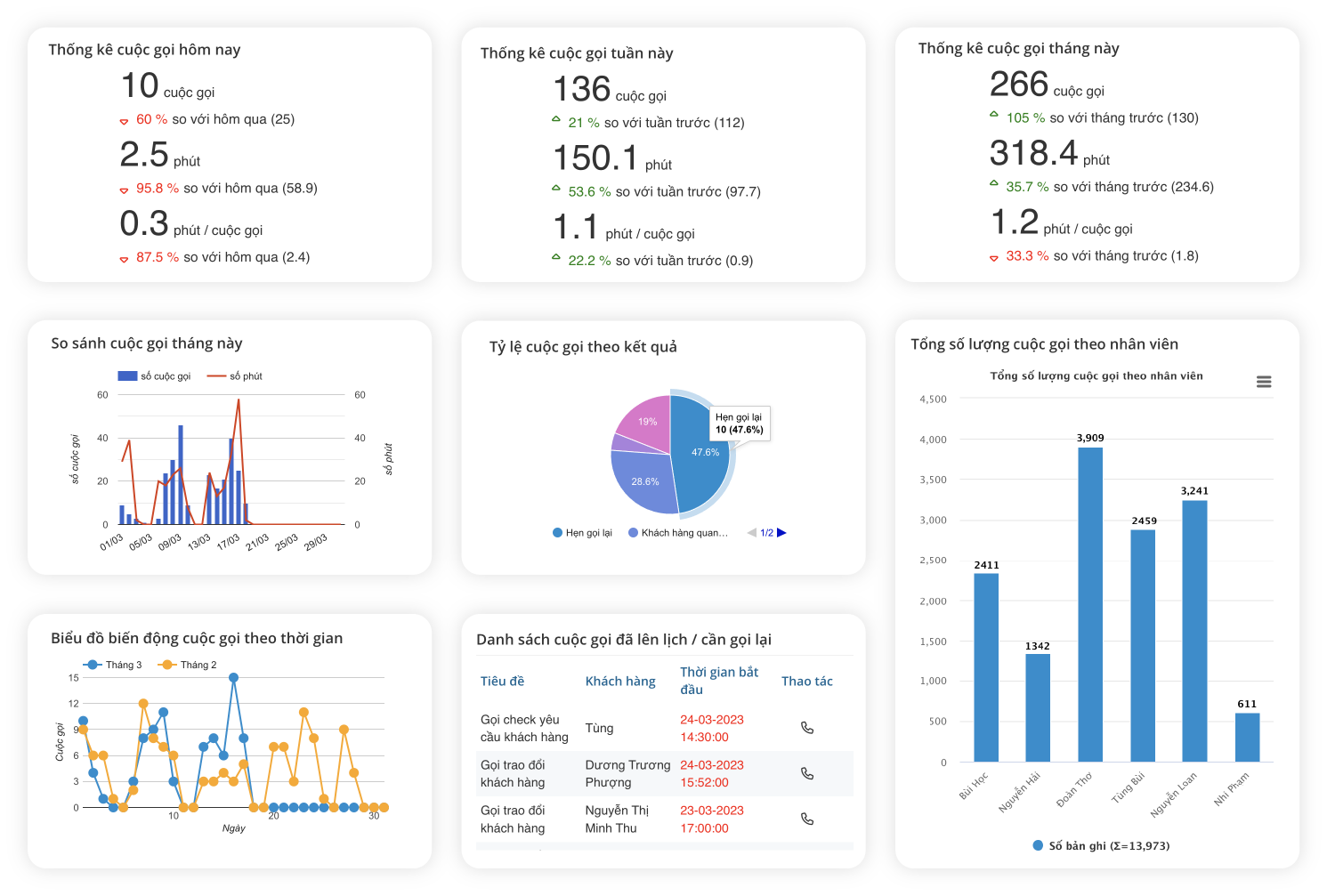Screen dimensions: 1327x896
Task: Toggle the 'số cuộc gọi' legend series
Action: [x=155, y=376]
